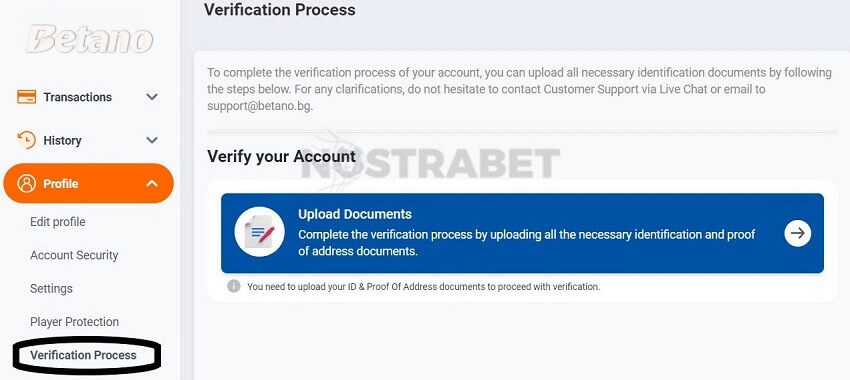Click the Betano logo

tap(90, 39)
